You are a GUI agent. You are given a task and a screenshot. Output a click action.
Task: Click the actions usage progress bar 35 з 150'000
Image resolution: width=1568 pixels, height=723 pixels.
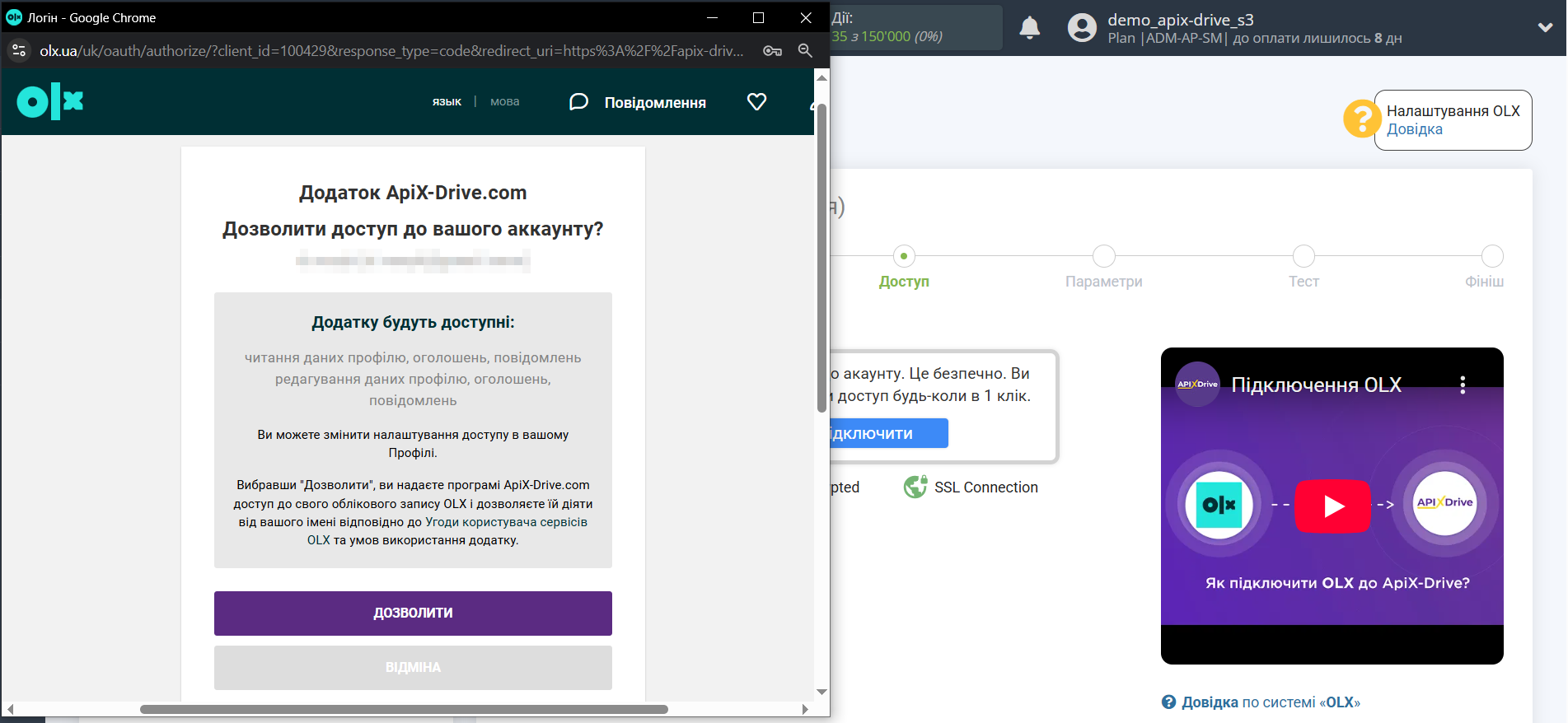pyautogui.click(x=915, y=28)
